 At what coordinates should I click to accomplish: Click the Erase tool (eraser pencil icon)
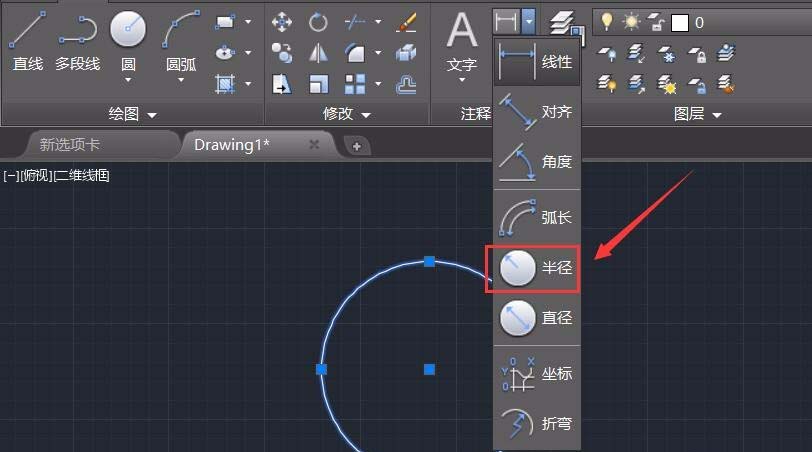pyautogui.click(x=406, y=22)
